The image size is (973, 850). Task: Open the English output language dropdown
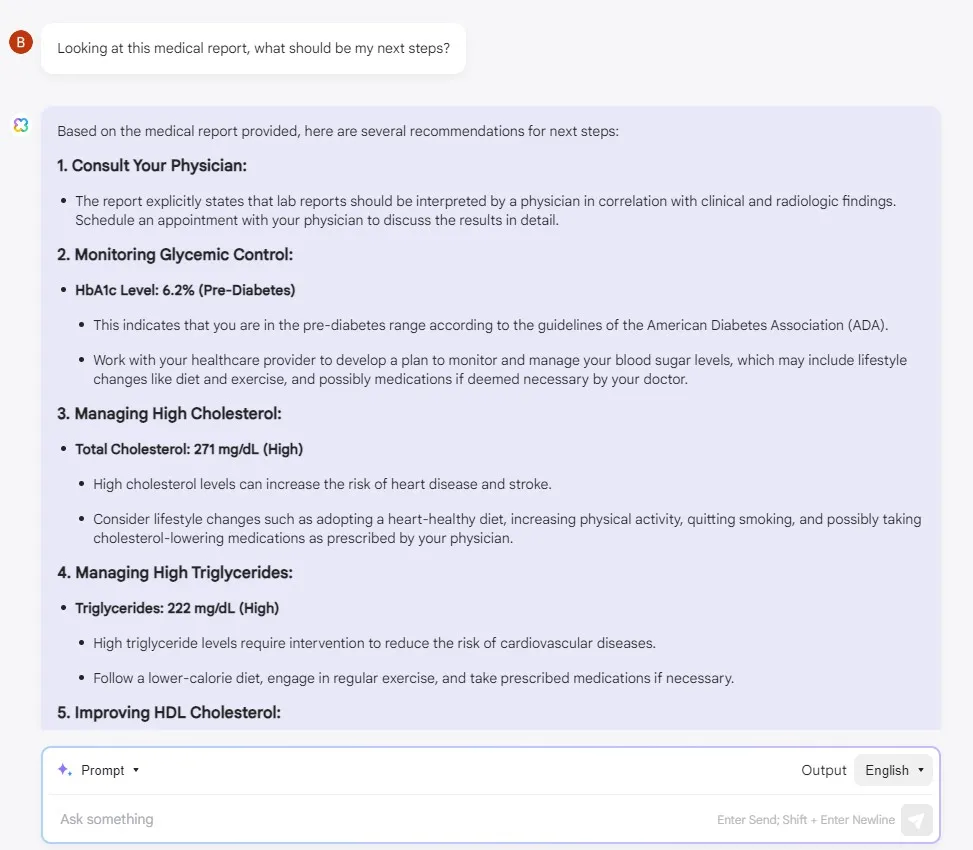[x=893, y=770]
